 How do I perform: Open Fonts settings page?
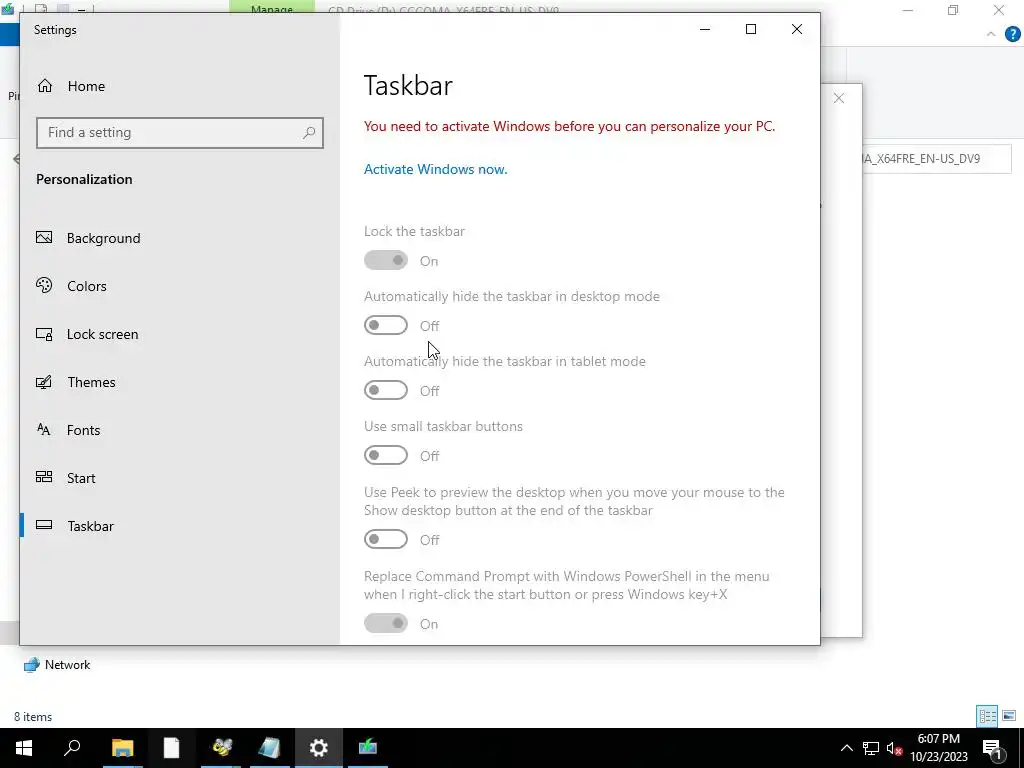click(x=83, y=430)
